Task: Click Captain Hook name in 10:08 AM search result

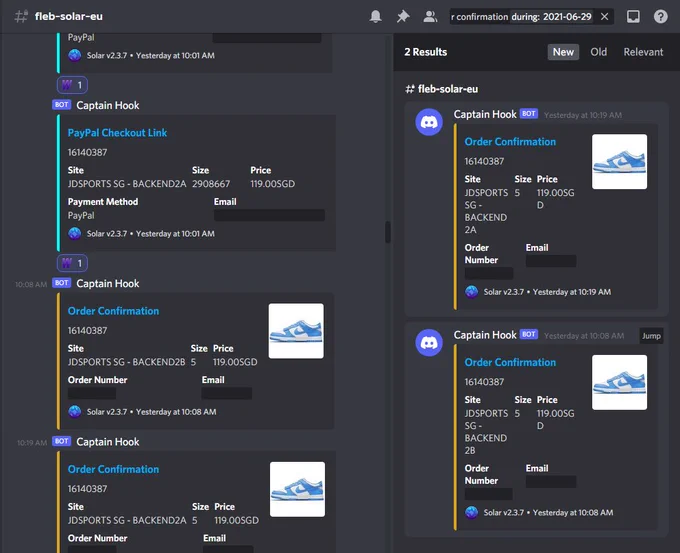Action: point(485,335)
